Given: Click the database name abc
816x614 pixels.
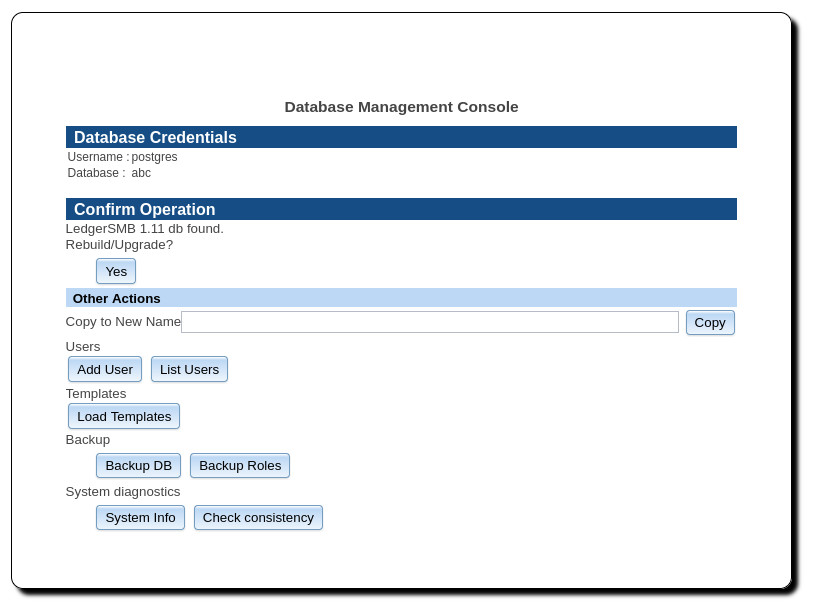Looking at the screenshot, I should tap(141, 172).
